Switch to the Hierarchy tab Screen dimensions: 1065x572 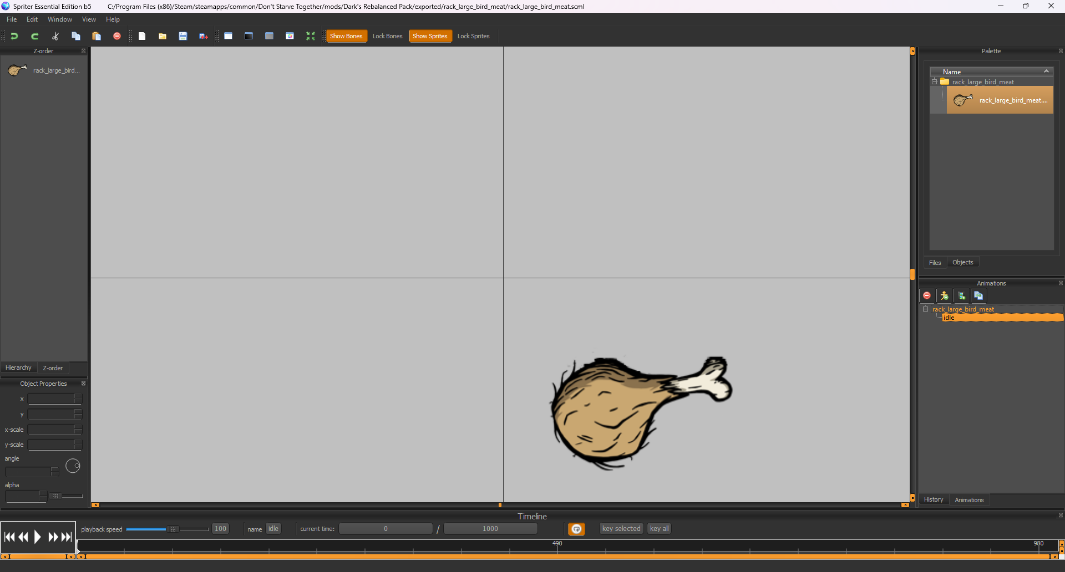[18, 368]
